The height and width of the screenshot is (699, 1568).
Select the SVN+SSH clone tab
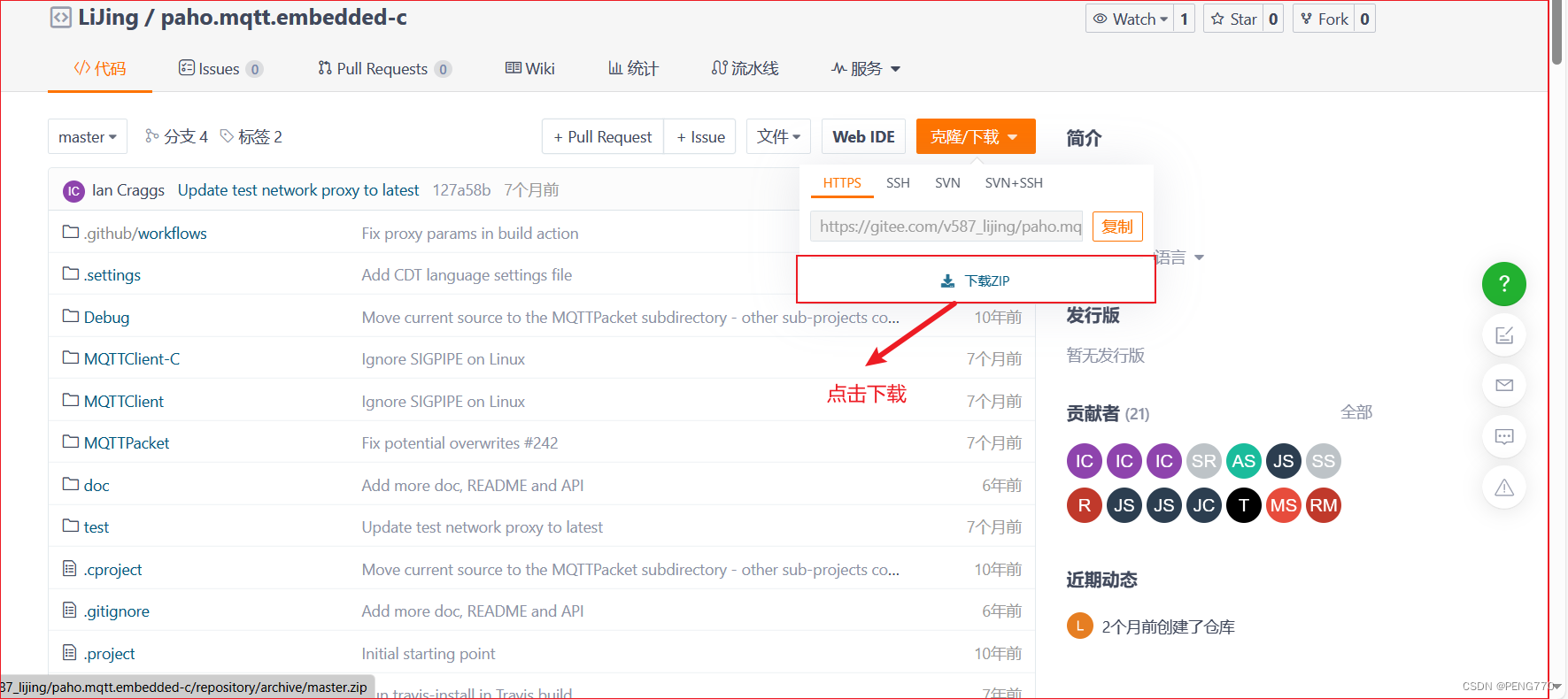1014,182
